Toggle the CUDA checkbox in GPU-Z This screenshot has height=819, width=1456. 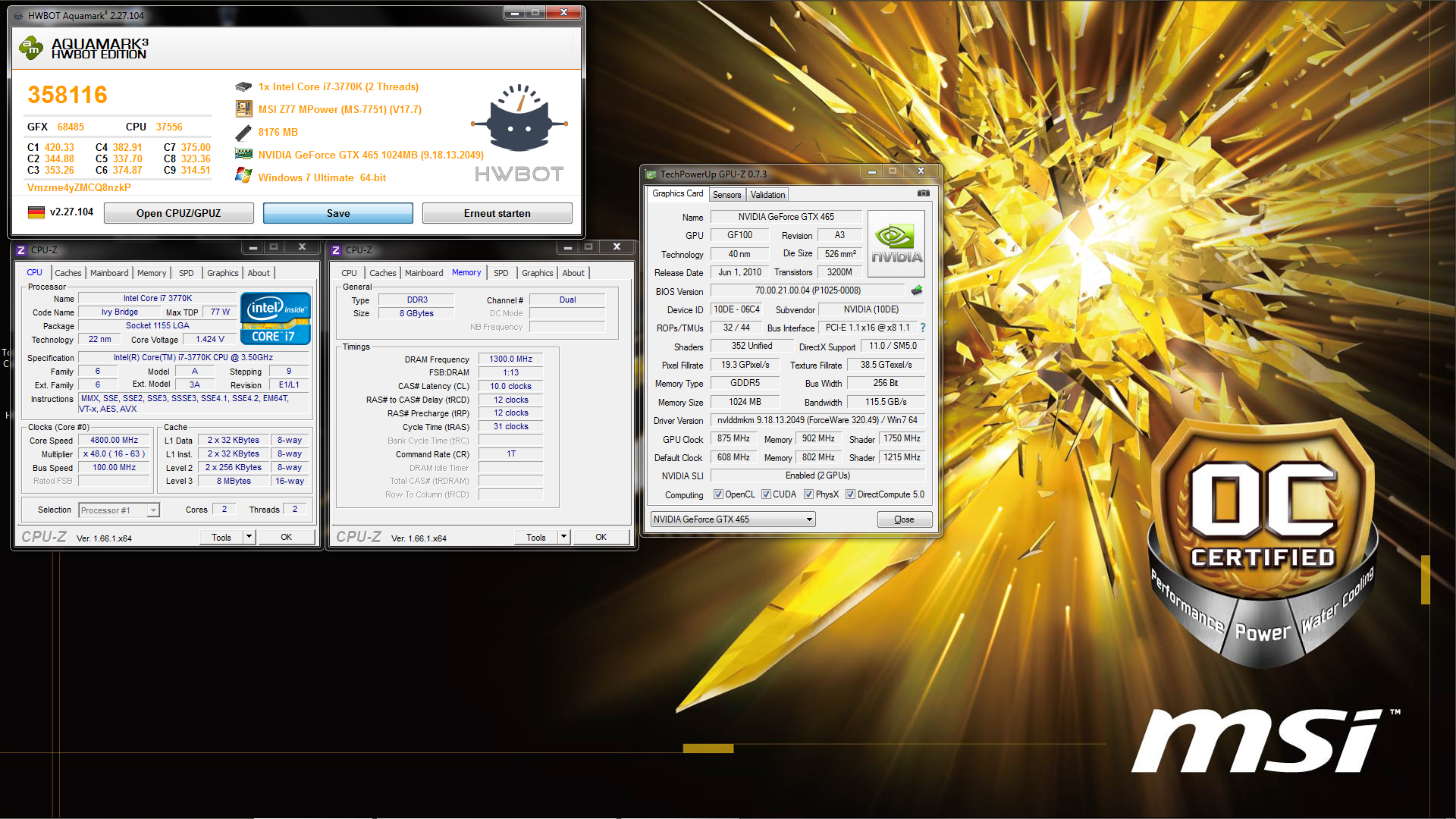[x=767, y=494]
